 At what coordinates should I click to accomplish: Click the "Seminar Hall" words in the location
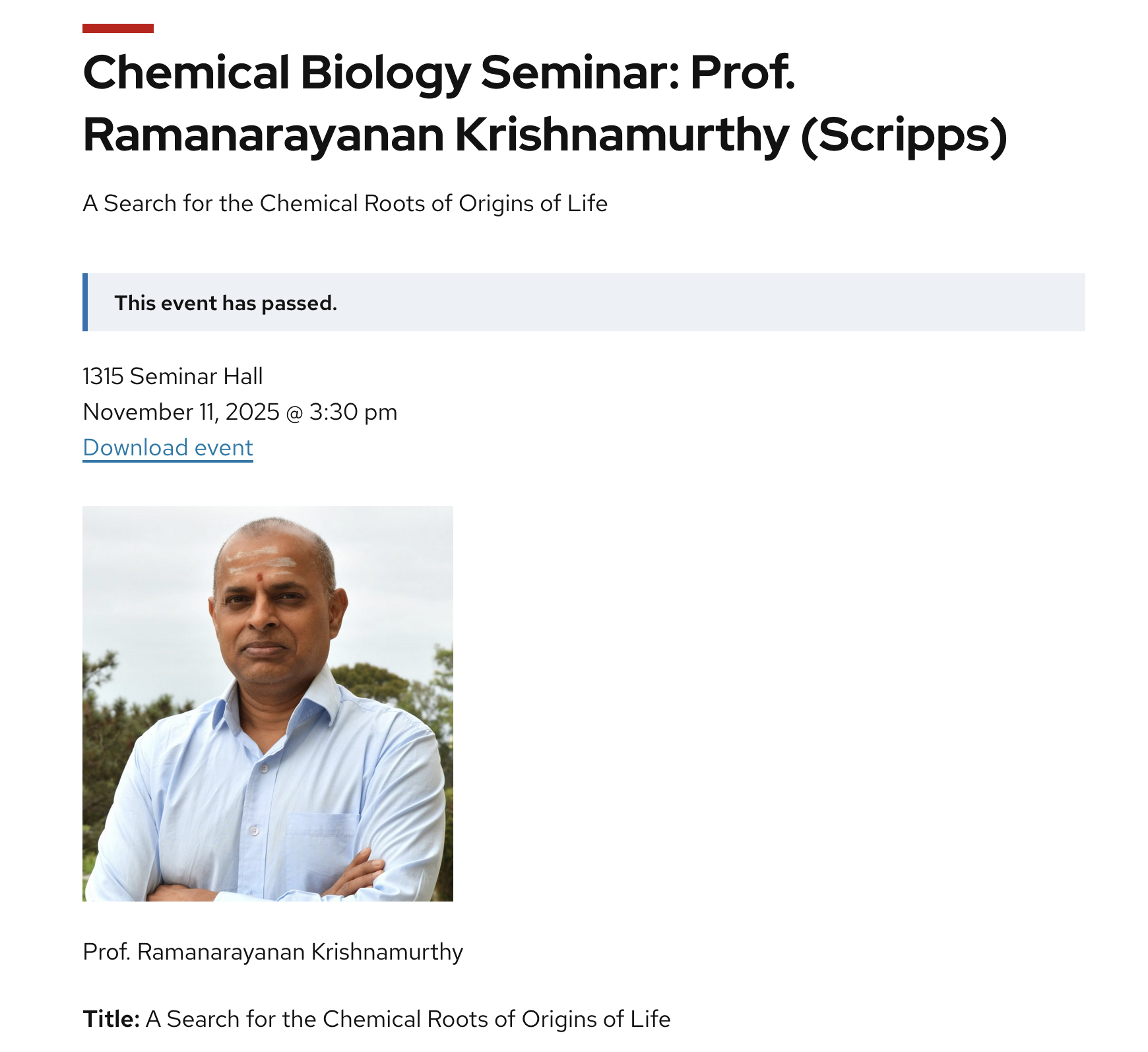point(196,376)
